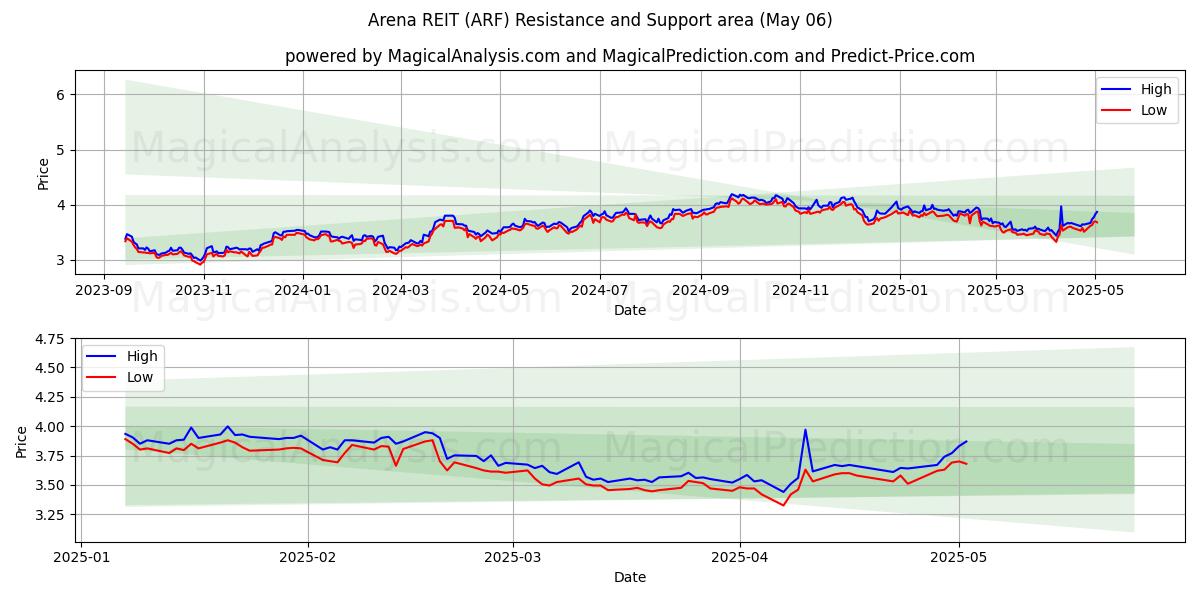Screen dimensions: 1200x600
Task: Click the '2023-11' x-axis tick label
Action: pos(204,290)
